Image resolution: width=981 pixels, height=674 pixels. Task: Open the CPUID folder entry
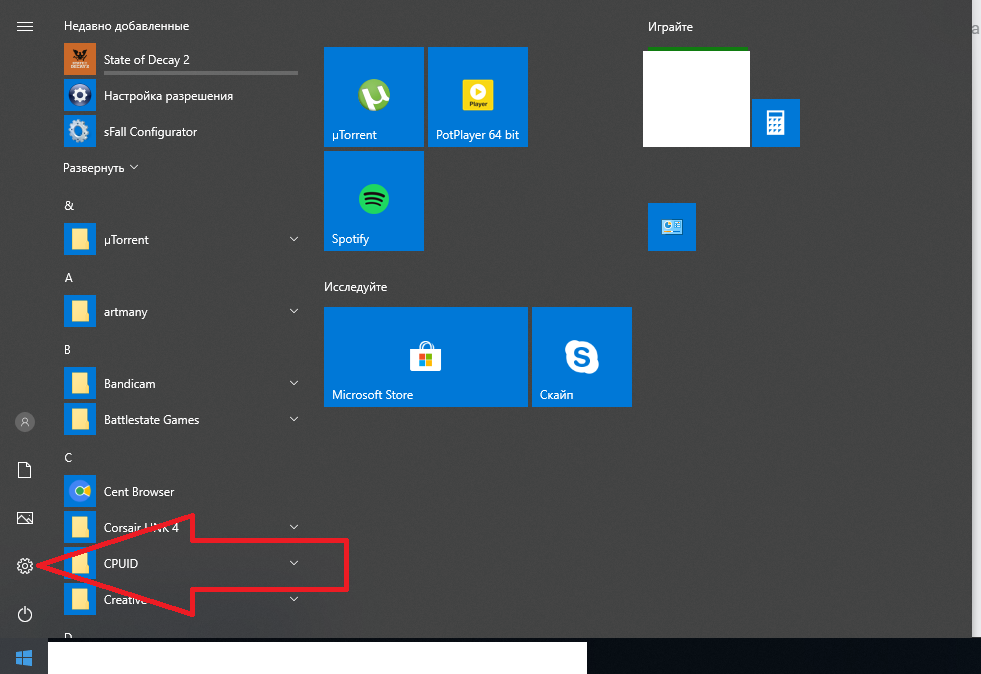tap(181, 563)
